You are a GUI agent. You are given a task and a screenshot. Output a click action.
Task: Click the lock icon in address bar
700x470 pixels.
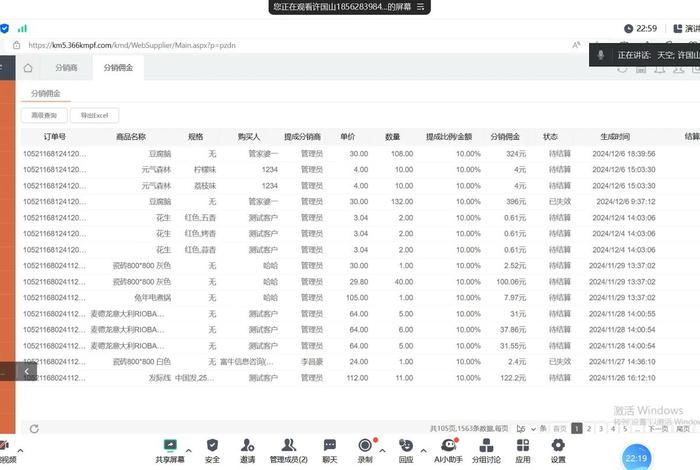17,45
